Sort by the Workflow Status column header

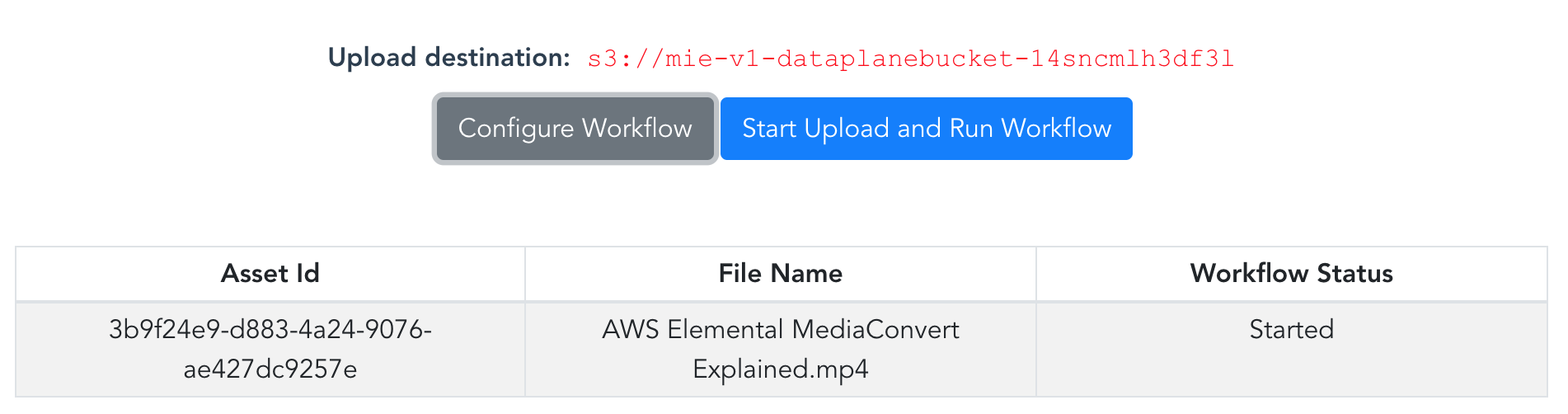[x=1292, y=274]
